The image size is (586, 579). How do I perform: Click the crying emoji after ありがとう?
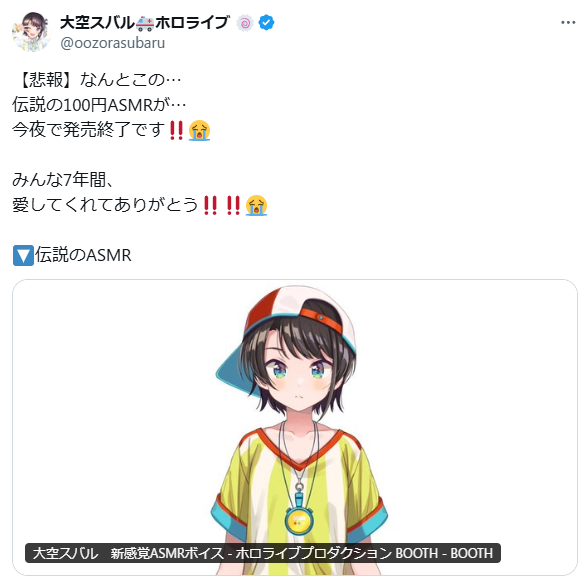tap(256, 205)
